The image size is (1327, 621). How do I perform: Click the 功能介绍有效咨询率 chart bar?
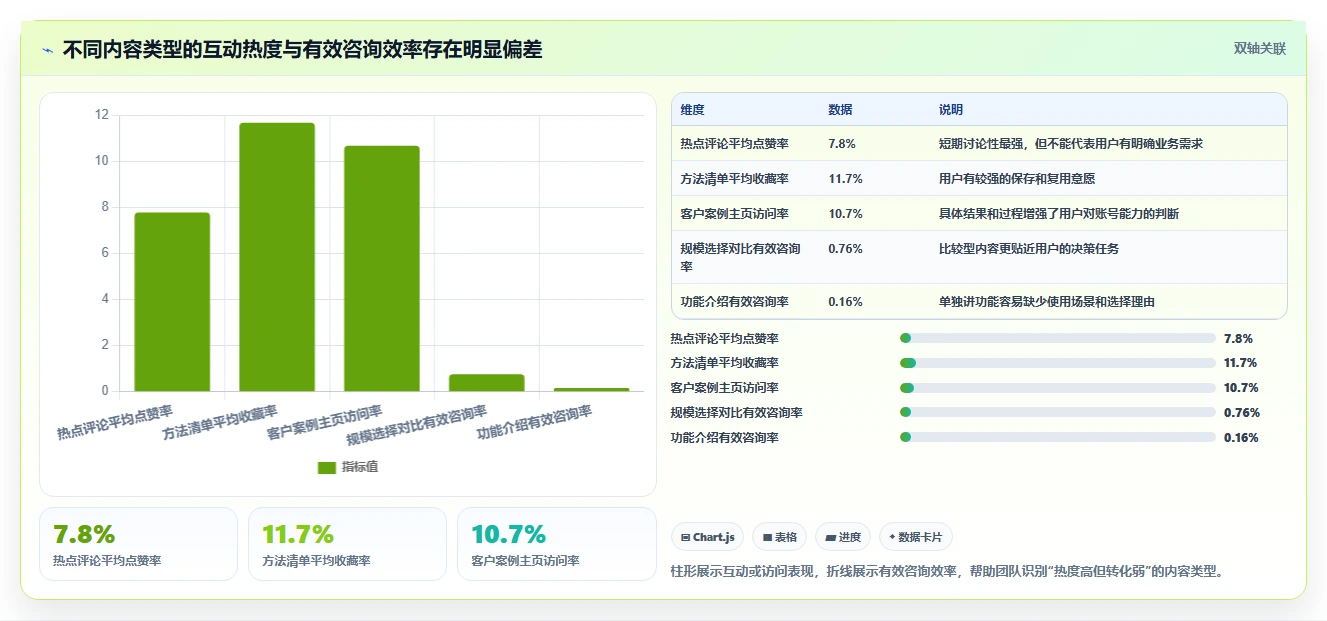coord(592,389)
